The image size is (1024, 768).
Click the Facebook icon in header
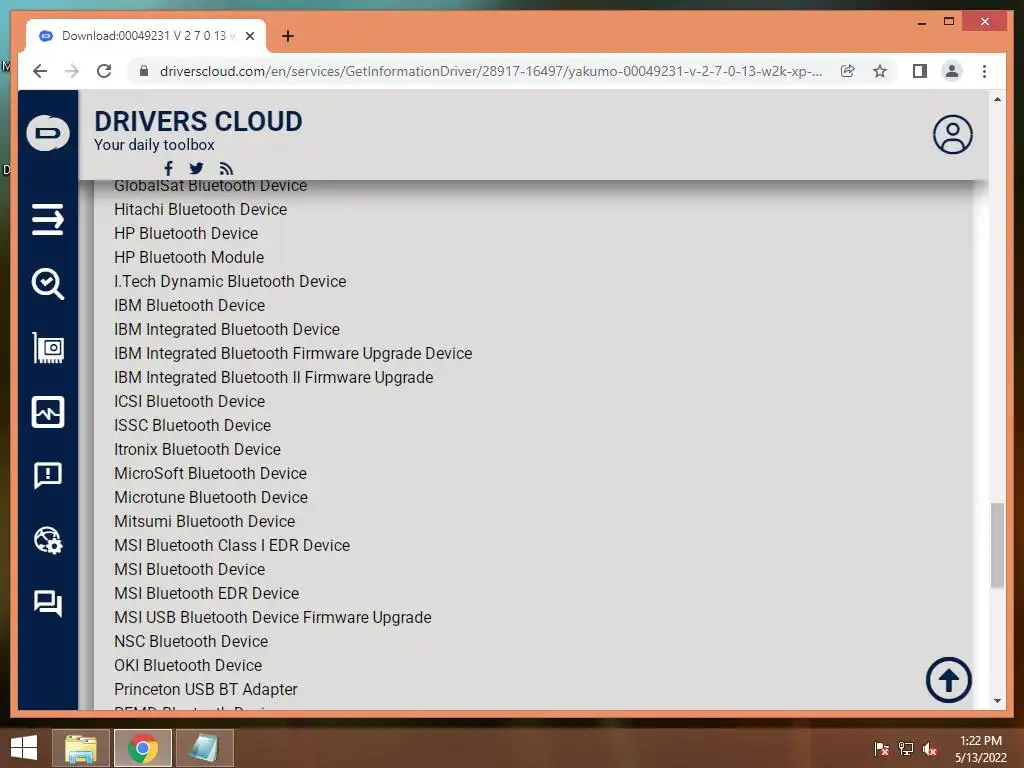click(168, 168)
